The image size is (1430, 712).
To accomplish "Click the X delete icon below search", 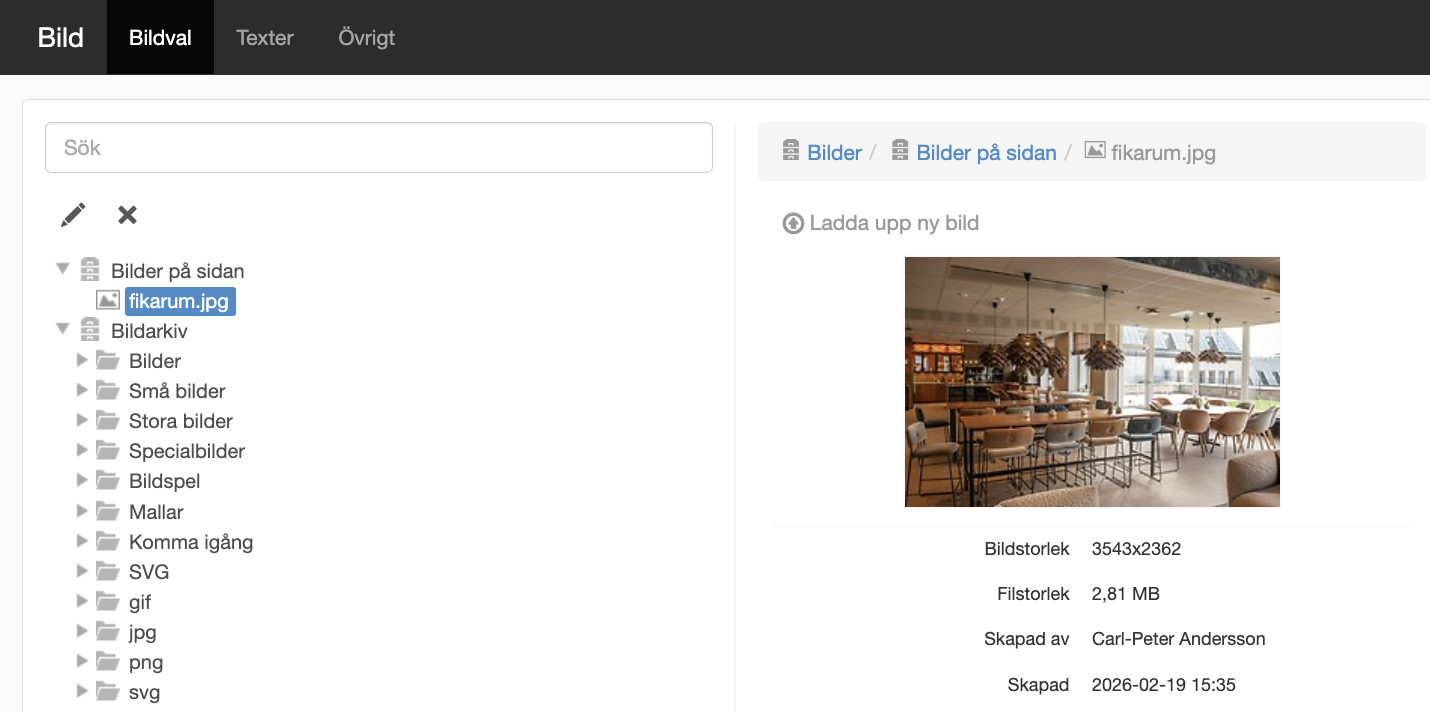I will 127,214.
